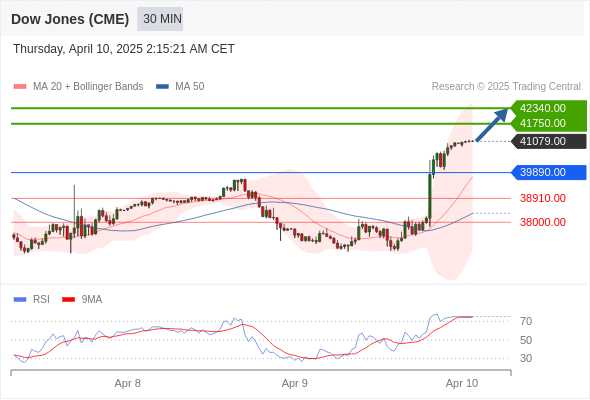Open the Research Trading Central copyright link
The image size is (590, 400).
(x=506, y=87)
